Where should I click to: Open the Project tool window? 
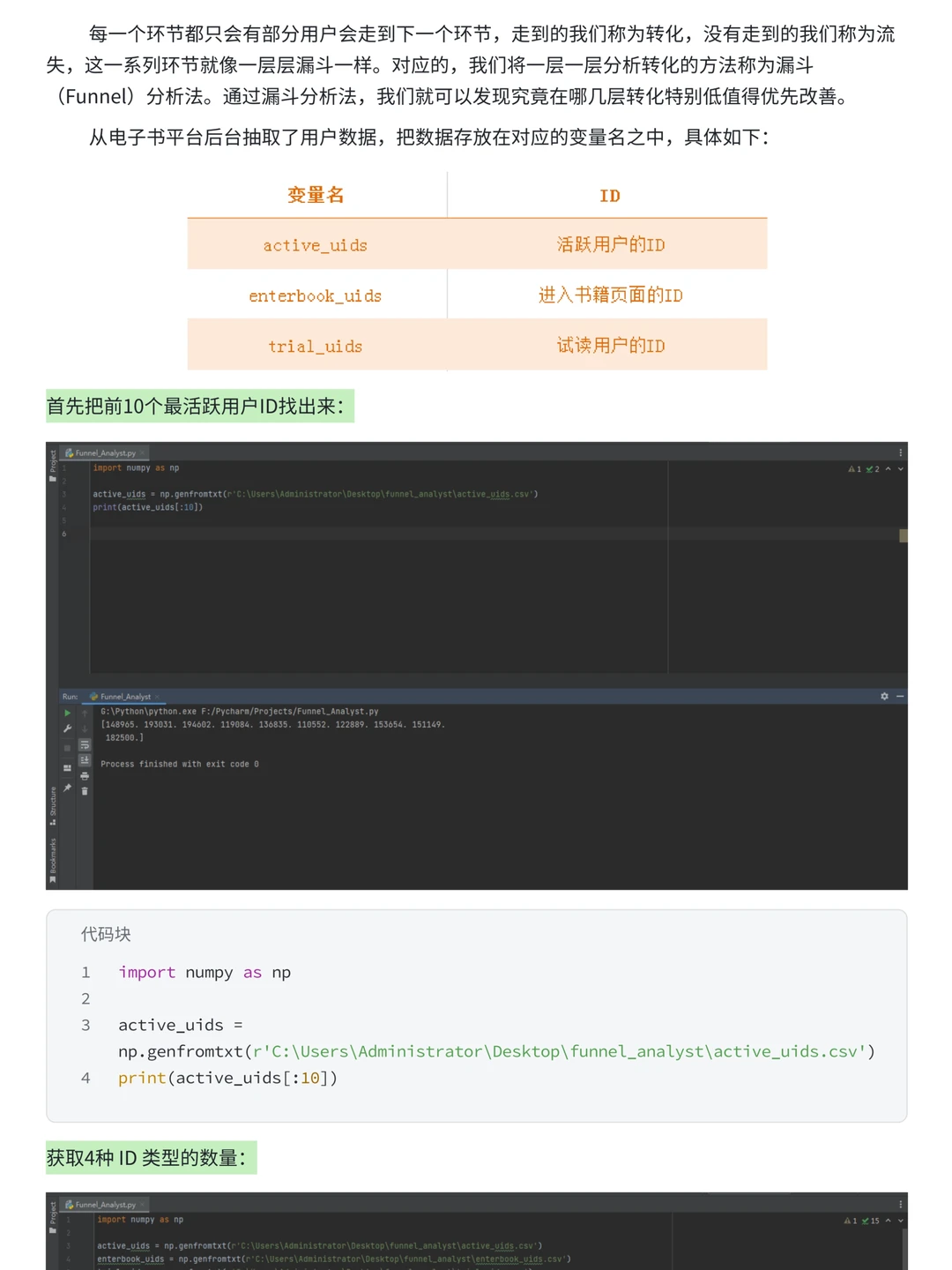pyautogui.click(x=53, y=466)
